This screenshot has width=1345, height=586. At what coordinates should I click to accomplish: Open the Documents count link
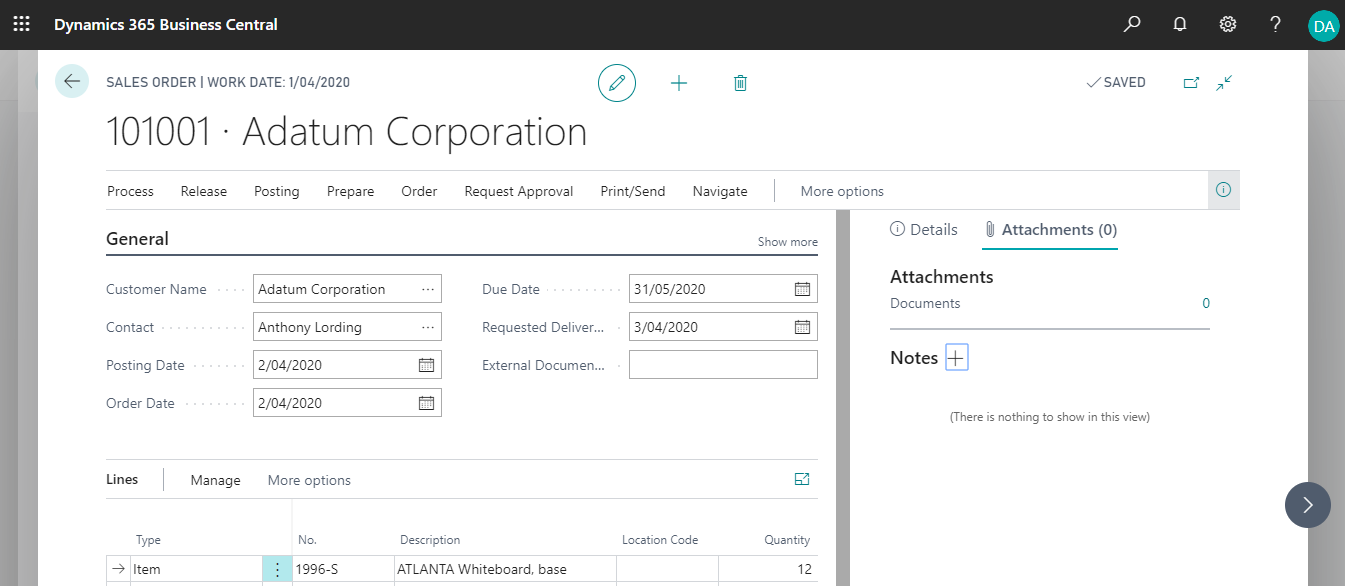pos(1205,303)
